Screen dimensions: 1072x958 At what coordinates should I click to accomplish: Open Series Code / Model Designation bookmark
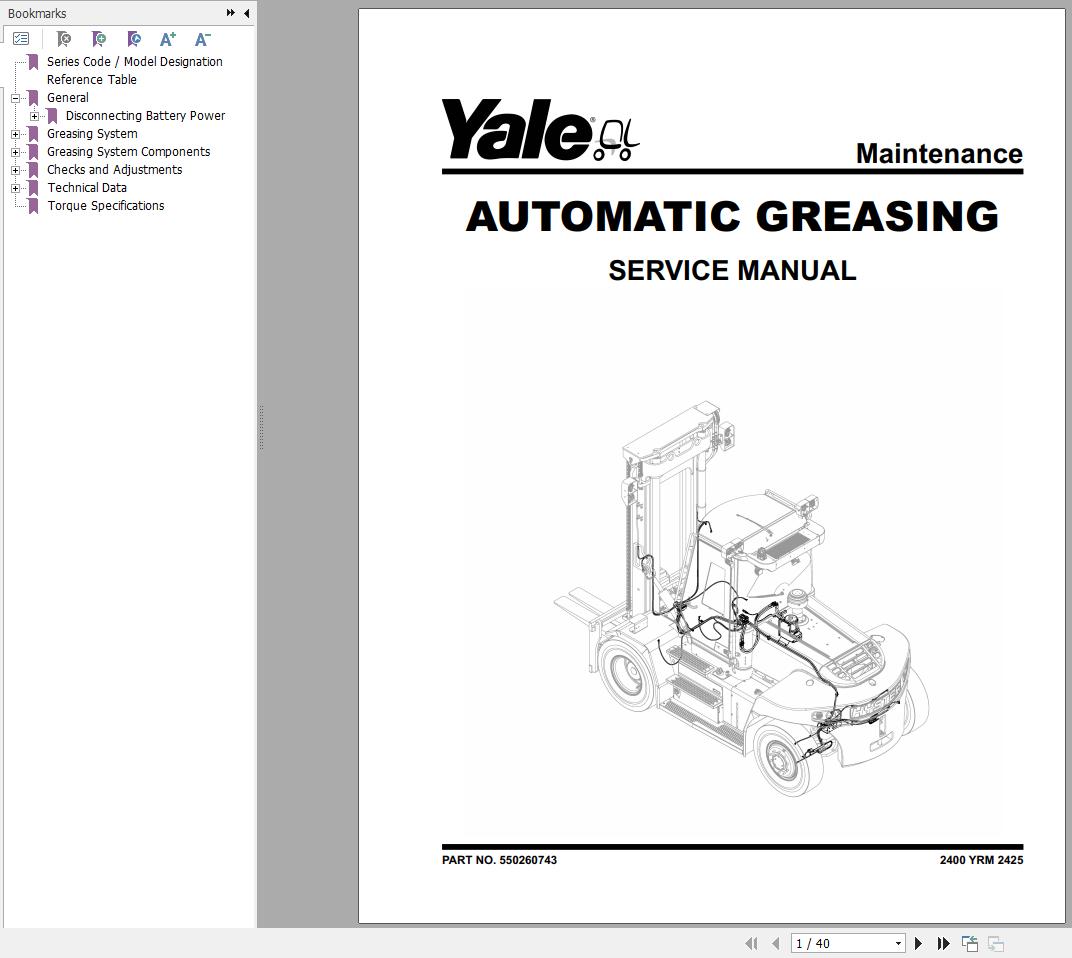click(x=135, y=70)
